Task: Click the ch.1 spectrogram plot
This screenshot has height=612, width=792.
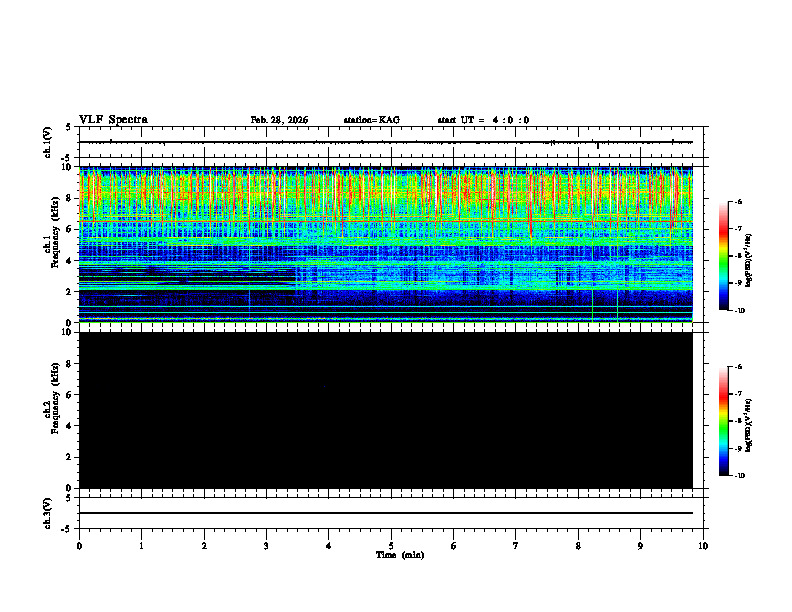Action: coord(386,244)
